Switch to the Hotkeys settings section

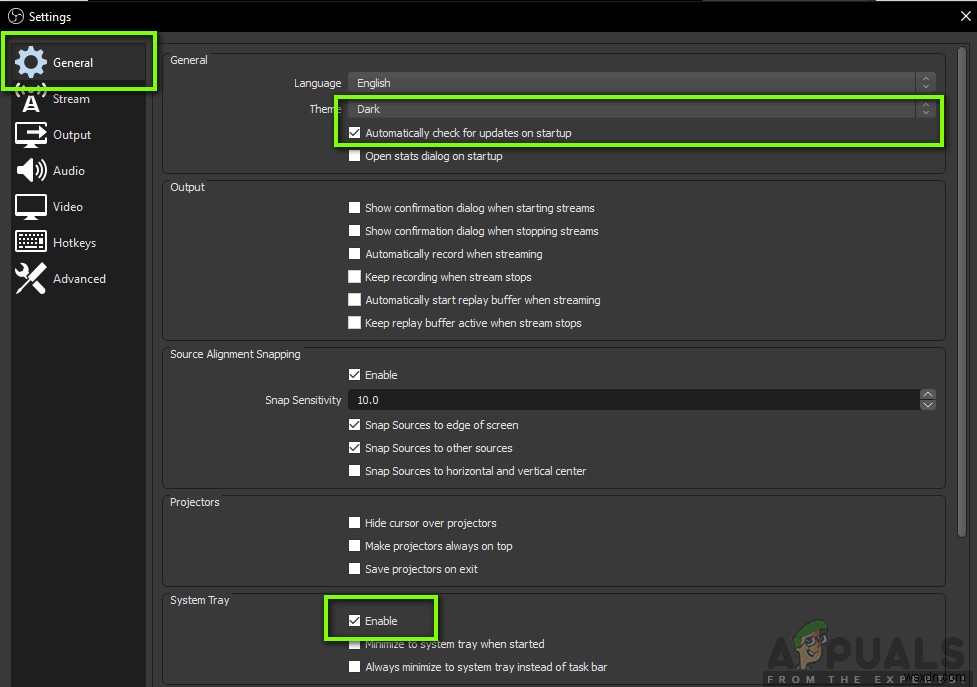click(74, 243)
